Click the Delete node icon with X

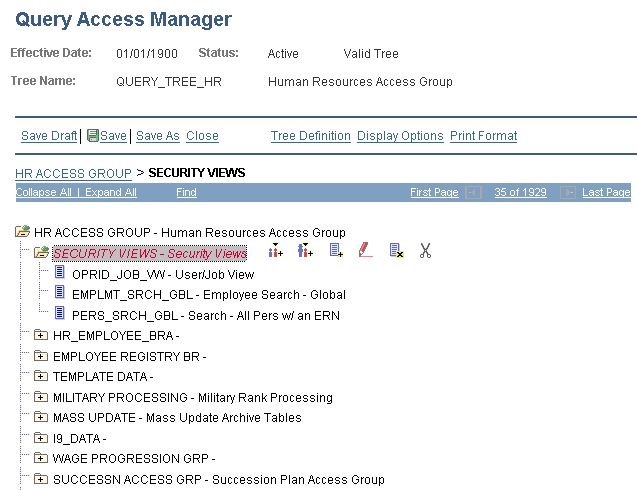396,252
